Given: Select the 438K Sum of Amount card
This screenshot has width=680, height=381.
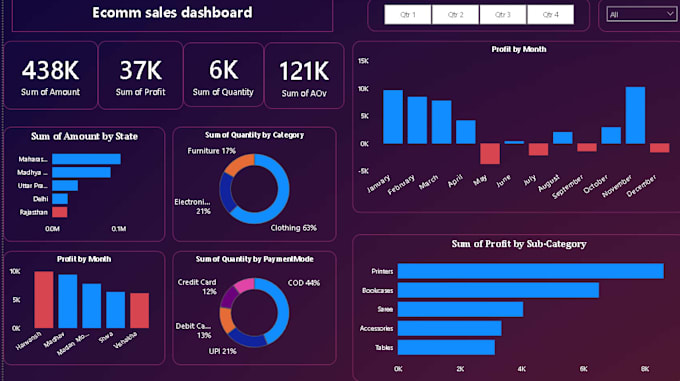Looking at the screenshot, I should [51, 75].
